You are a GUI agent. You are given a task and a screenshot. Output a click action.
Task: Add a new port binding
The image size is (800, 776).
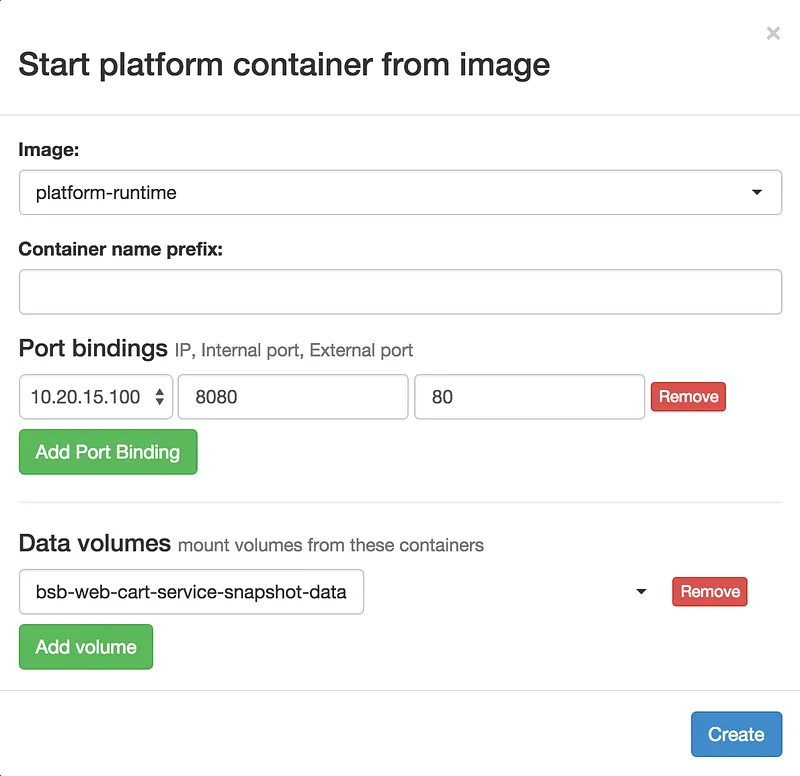point(108,452)
